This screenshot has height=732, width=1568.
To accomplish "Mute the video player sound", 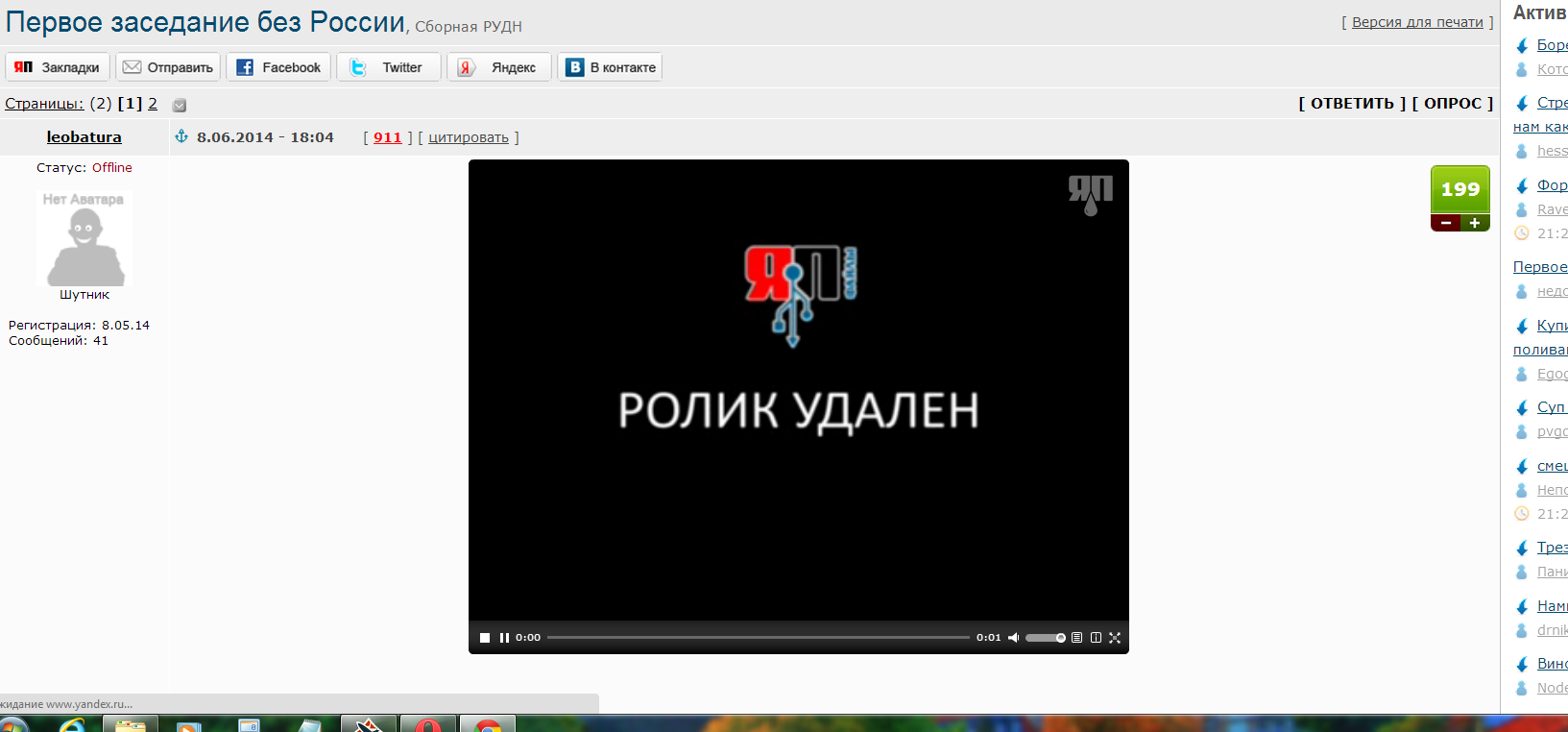I will (x=1013, y=638).
